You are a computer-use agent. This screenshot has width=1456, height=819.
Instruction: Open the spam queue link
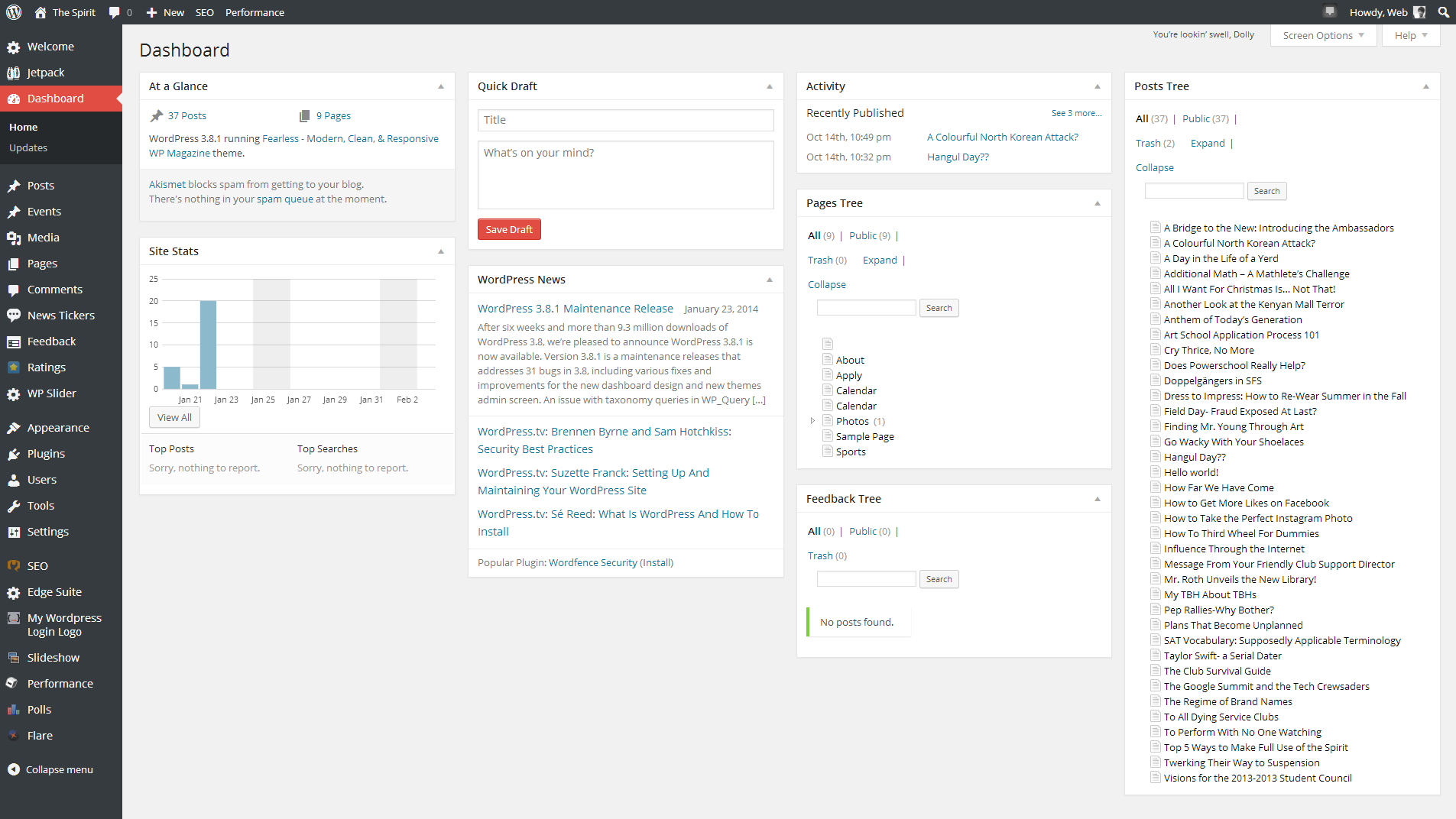pos(284,199)
